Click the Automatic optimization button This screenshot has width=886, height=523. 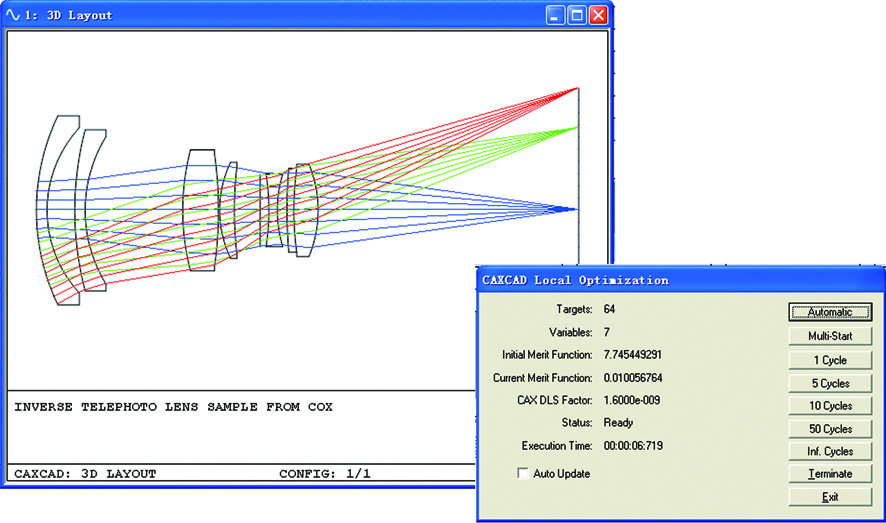(x=829, y=312)
